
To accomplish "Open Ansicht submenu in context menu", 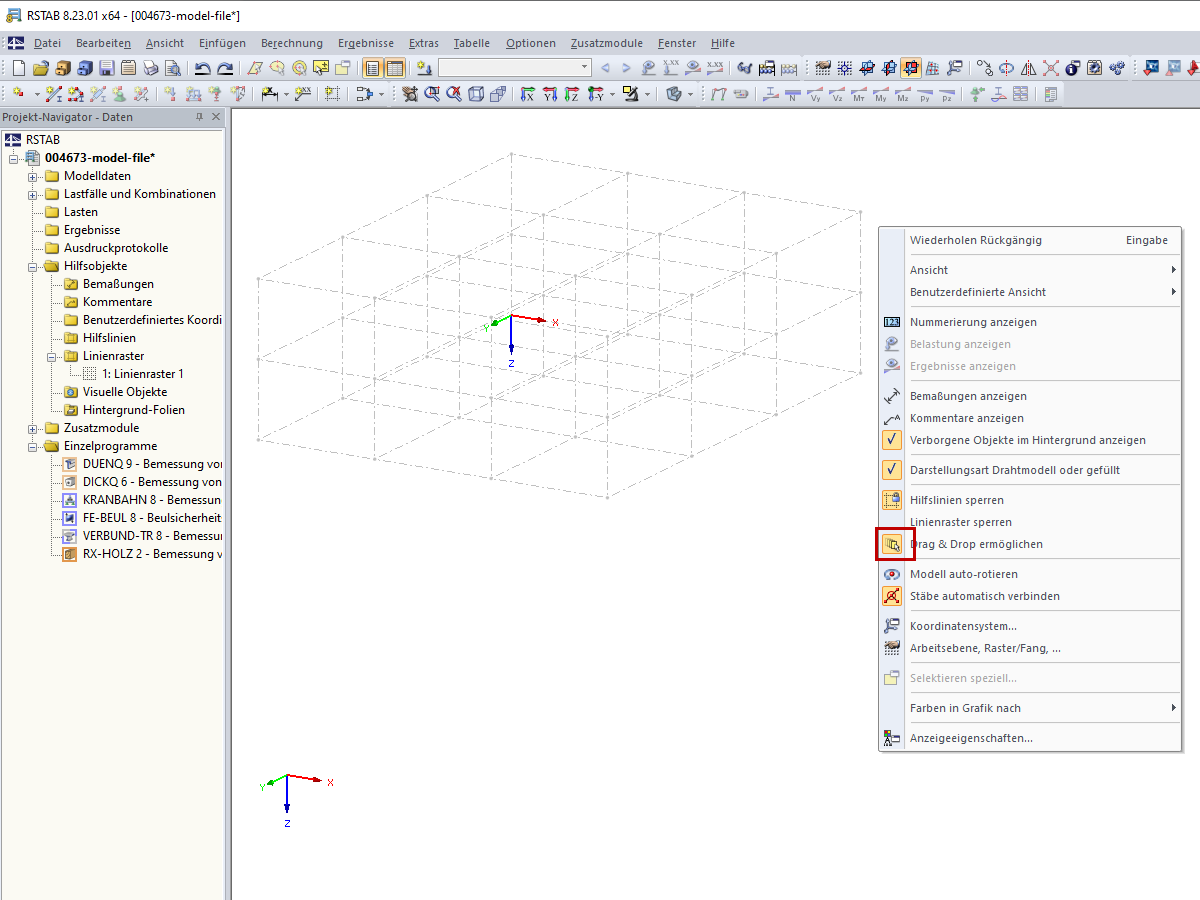I will 1030,270.
